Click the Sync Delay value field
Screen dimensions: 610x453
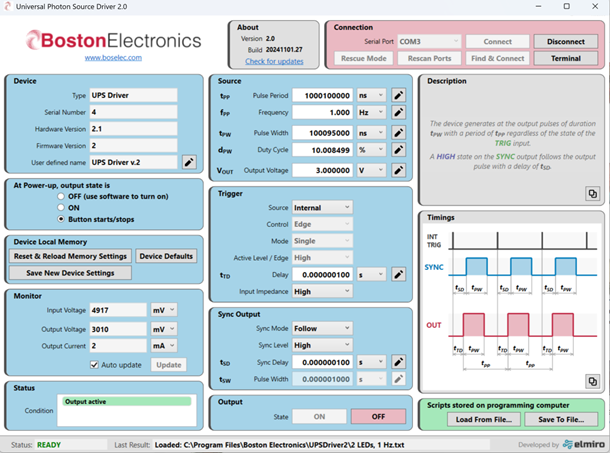pyautogui.click(x=323, y=362)
